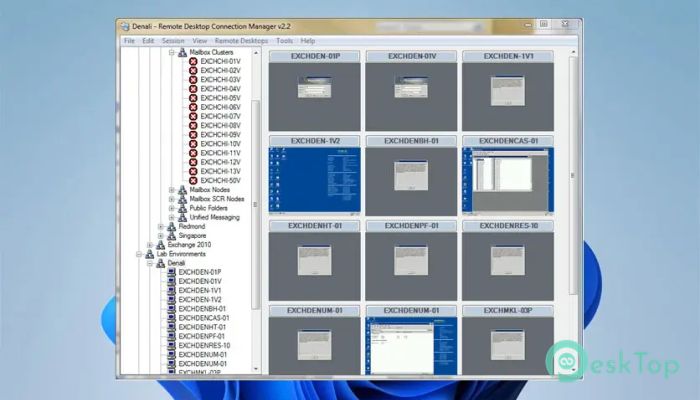Viewport: 700px width, 400px height.
Task: Click the red X icon beside EXCHCHI-03V
Action: click(x=193, y=79)
